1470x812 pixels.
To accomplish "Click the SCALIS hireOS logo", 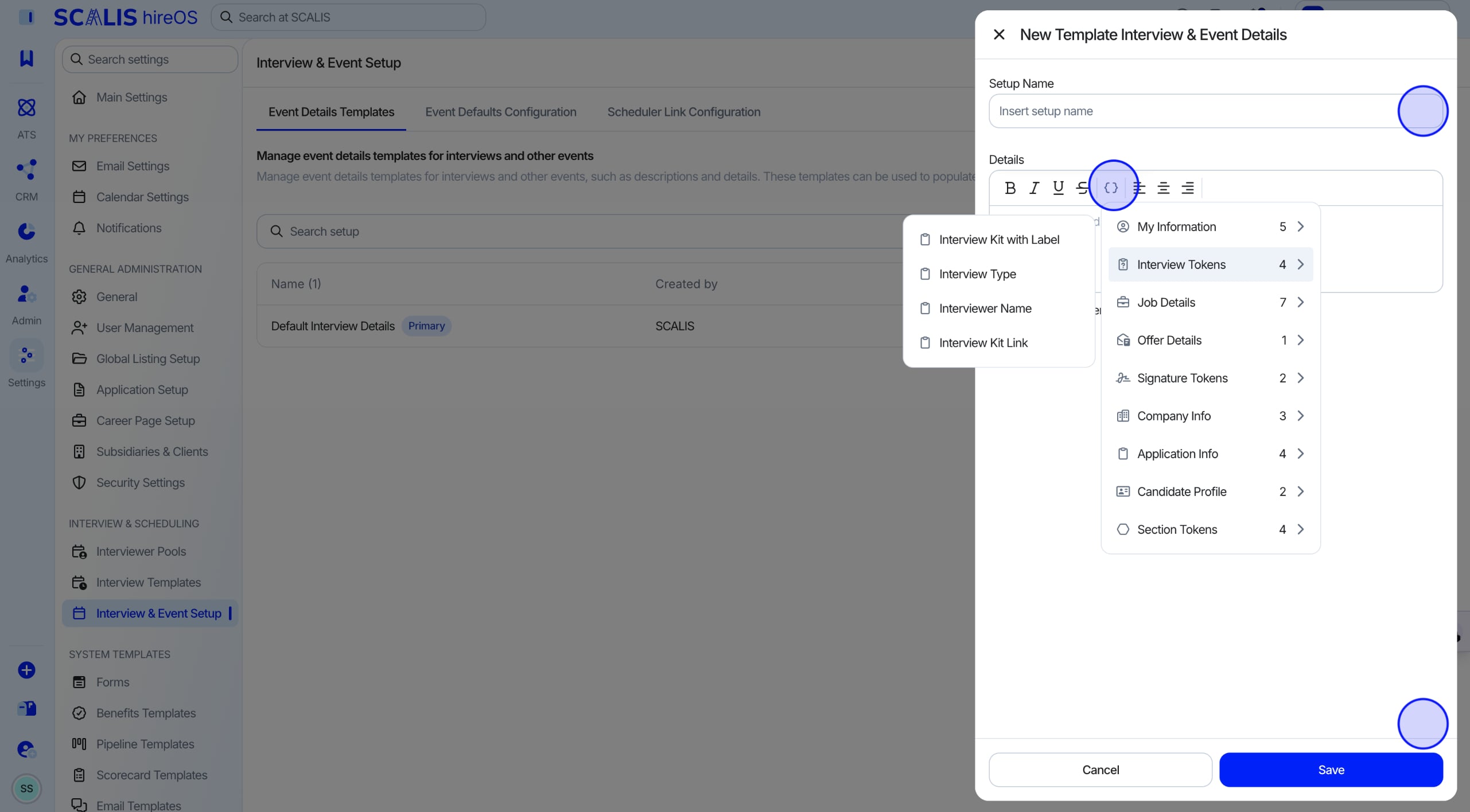I will tap(126, 17).
